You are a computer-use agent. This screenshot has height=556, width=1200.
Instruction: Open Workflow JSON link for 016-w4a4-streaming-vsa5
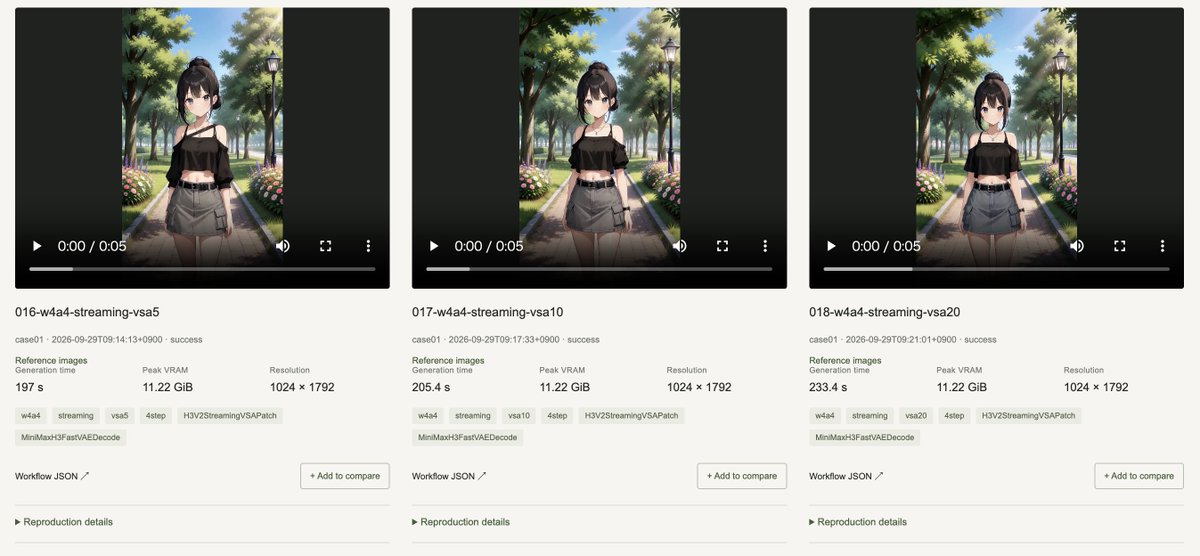click(x=52, y=476)
